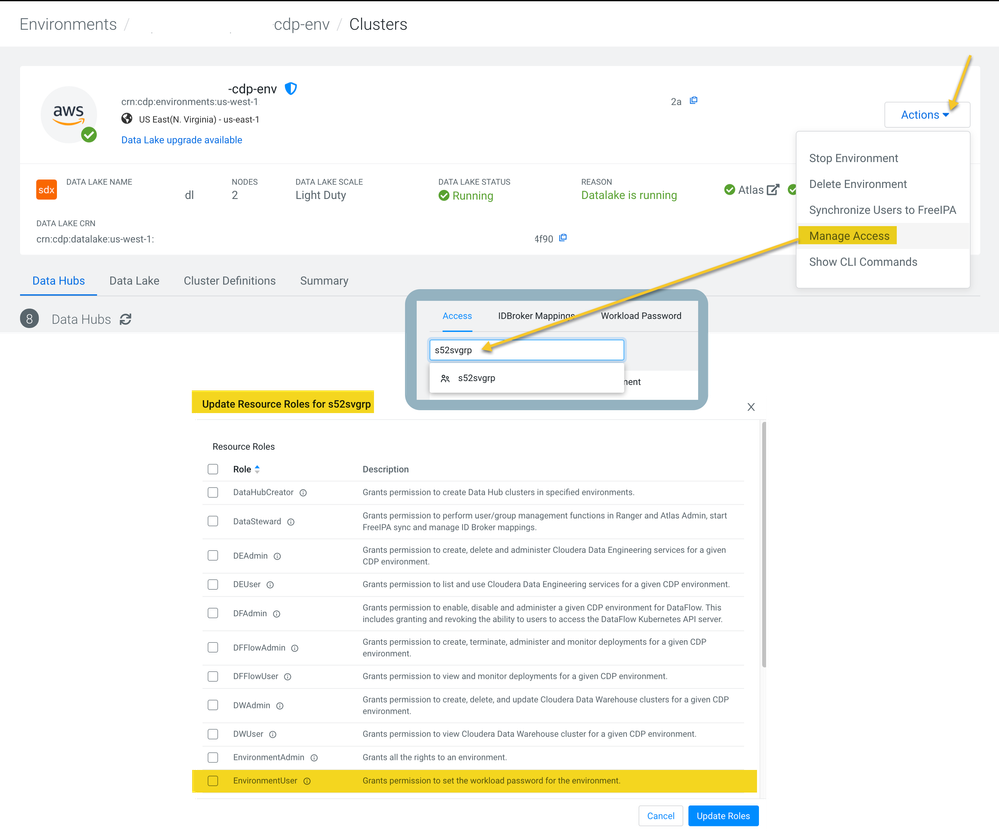Open the cdp-env breadcrumb link
The width and height of the screenshot is (999, 832).
tap(301, 24)
